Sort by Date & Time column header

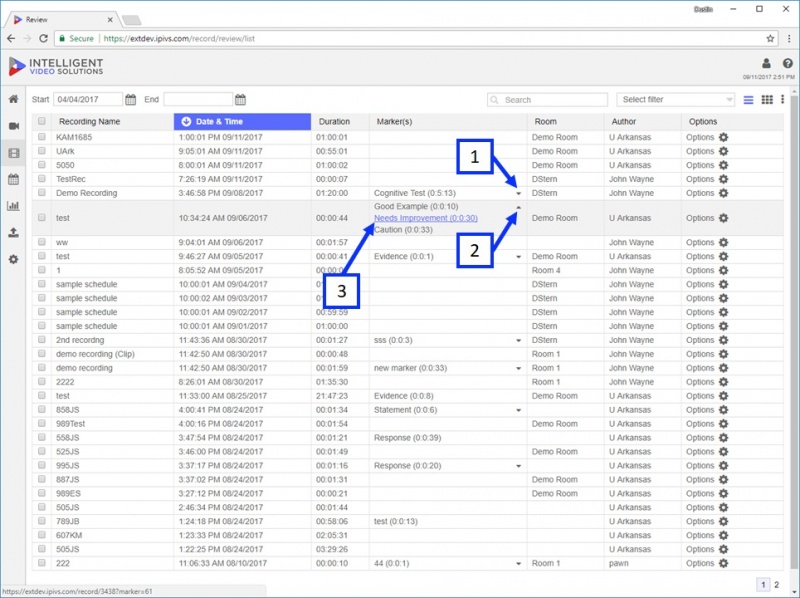coord(242,121)
